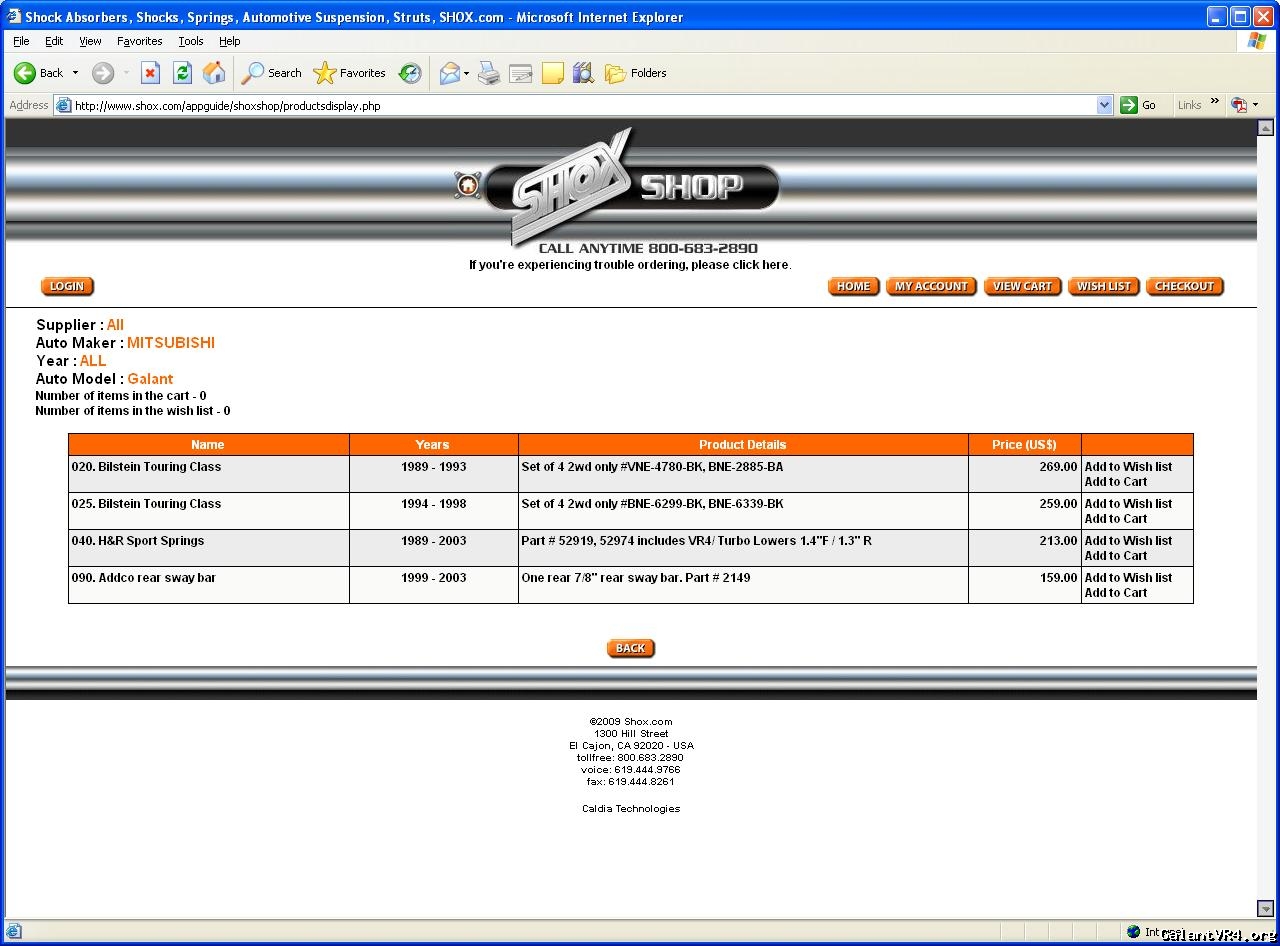This screenshot has width=1280, height=946.
Task: Click the Stop page loading icon
Action: [x=150, y=73]
